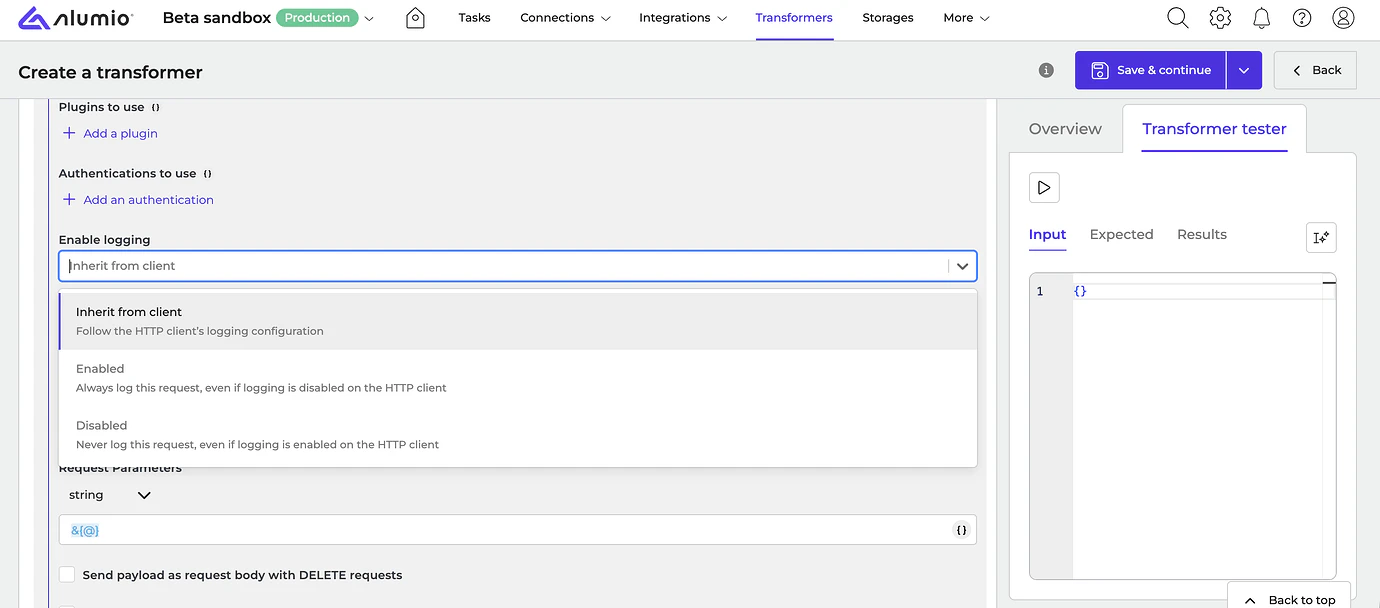
Task: Expand the More menu
Action: (966, 18)
